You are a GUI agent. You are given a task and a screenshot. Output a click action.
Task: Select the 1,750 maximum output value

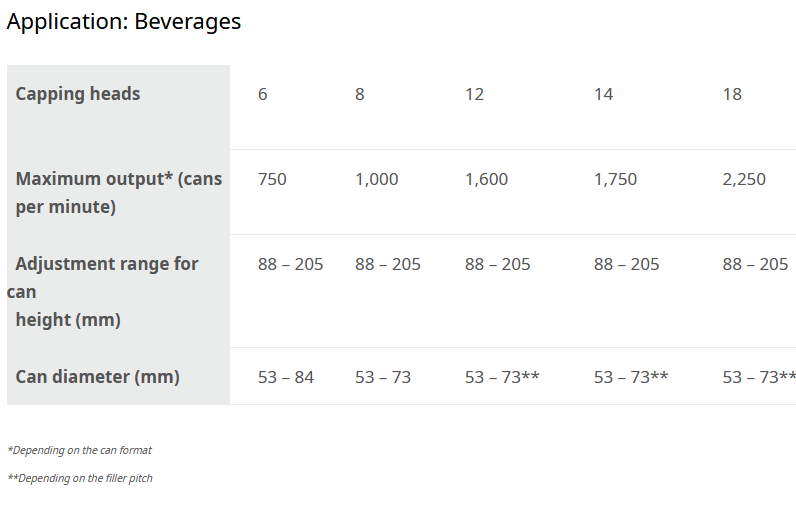(616, 180)
